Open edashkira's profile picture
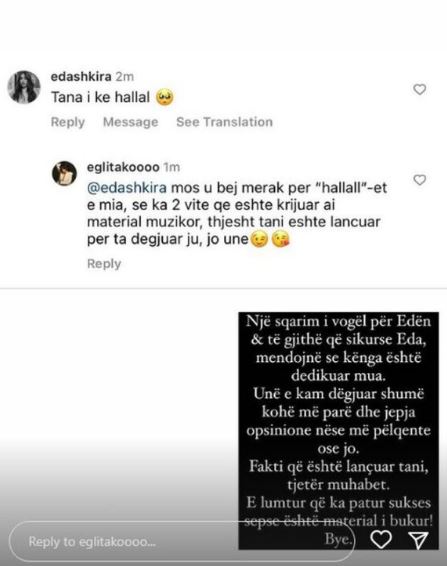This screenshot has height=566, width=447. pos(24,87)
